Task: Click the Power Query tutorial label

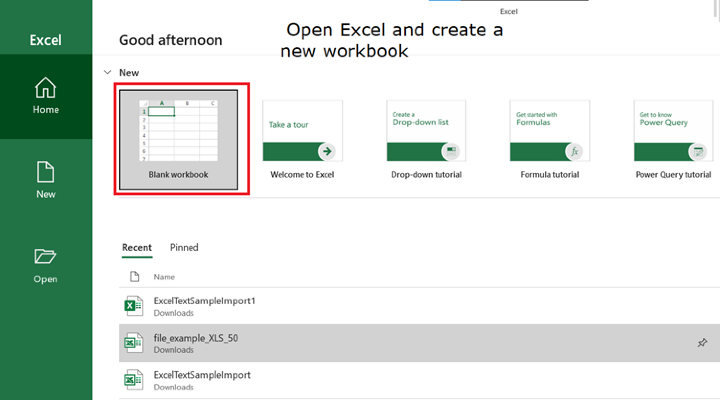Action: point(673,175)
